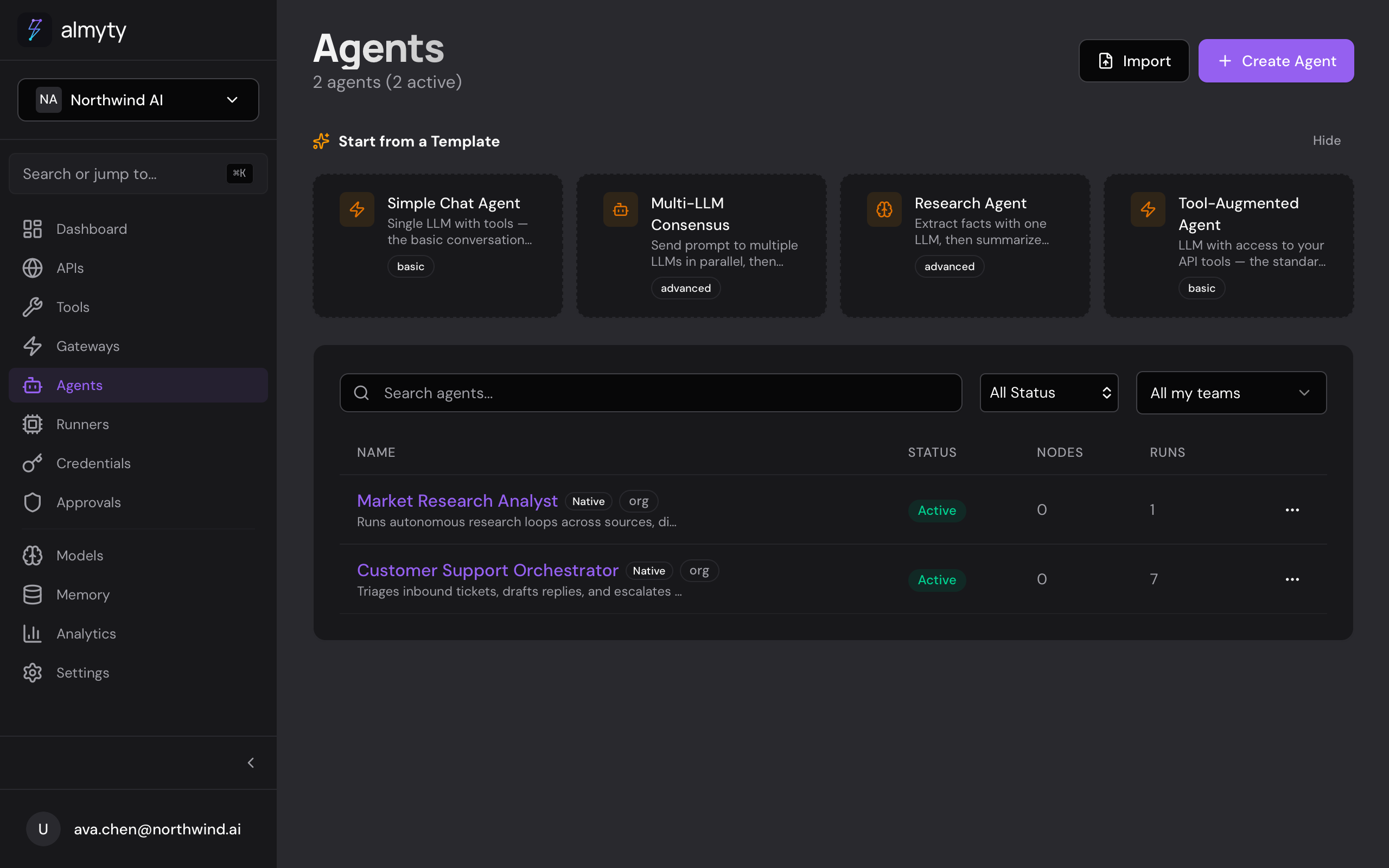Click the Agents robot icon in sidebar
The image size is (1389, 868).
pos(33,385)
